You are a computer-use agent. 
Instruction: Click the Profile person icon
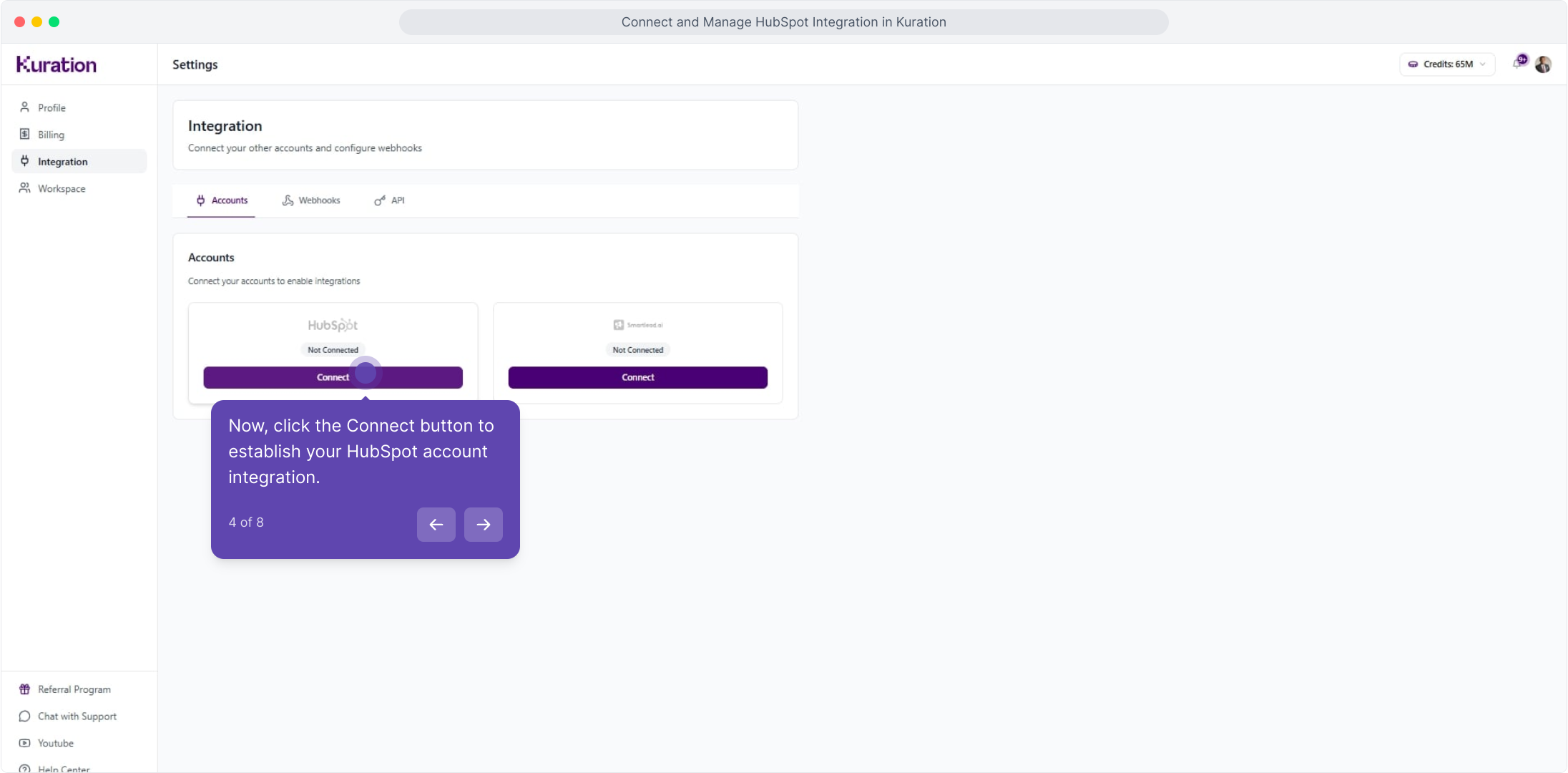pos(25,107)
